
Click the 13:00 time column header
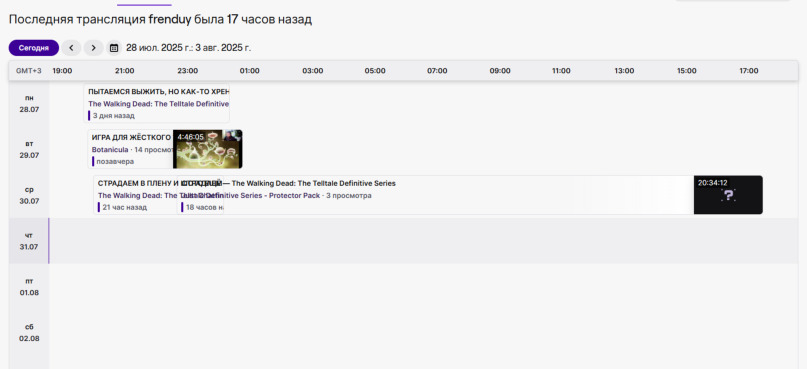(624, 71)
